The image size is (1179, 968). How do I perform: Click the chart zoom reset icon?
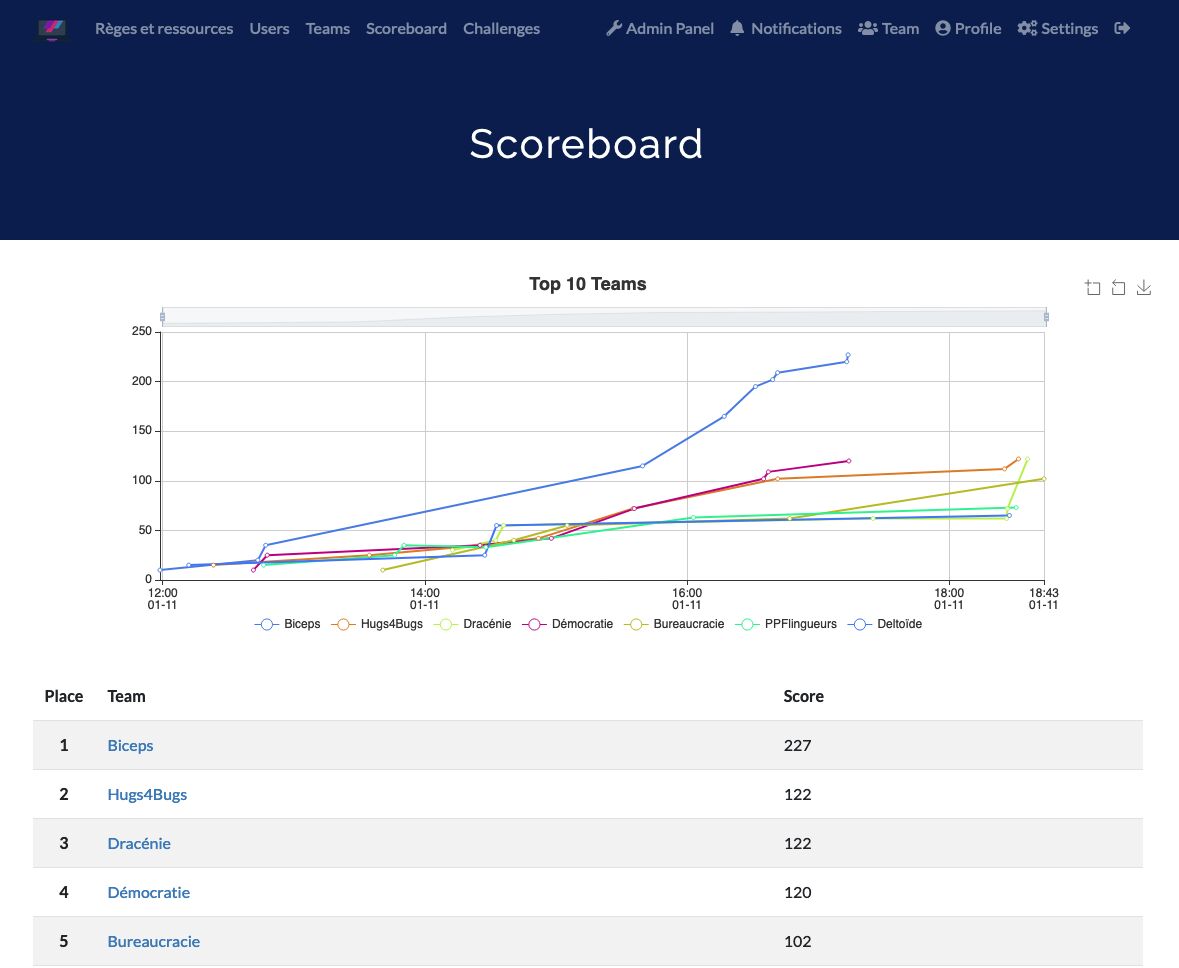[1118, 287]
